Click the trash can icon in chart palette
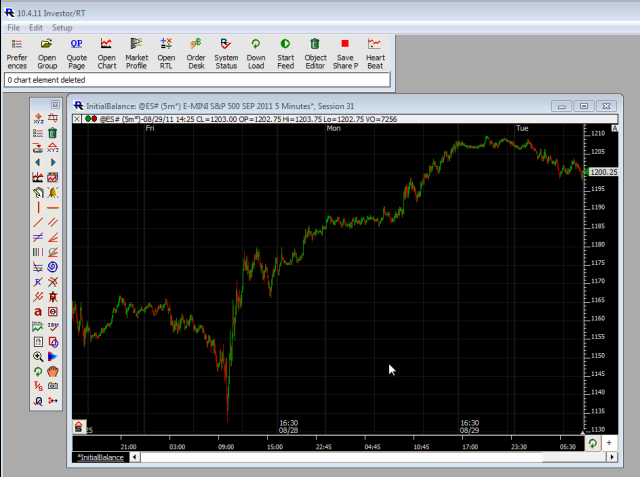Screen dimensions: 640x477 point(52,132)
